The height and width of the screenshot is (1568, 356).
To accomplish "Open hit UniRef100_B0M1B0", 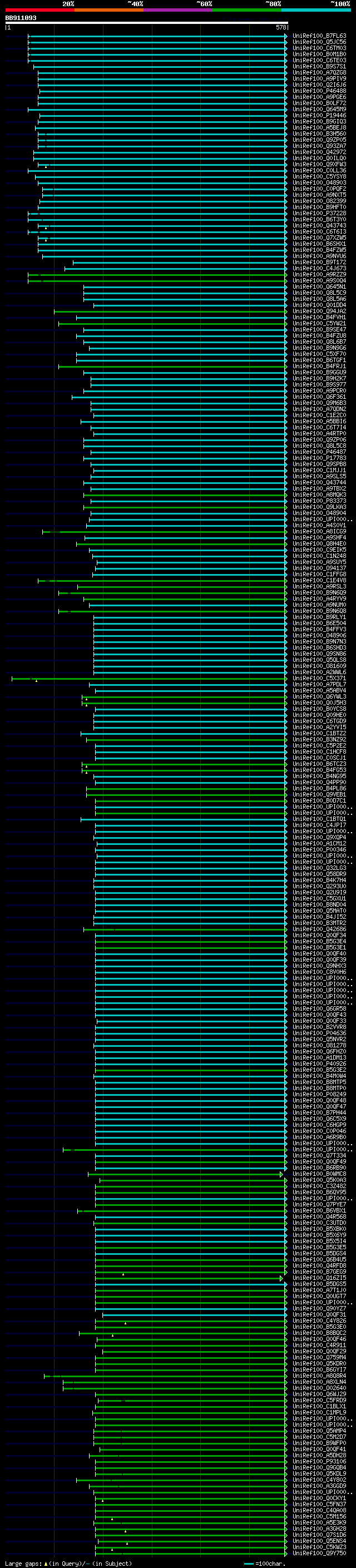I will pos(319,54).
